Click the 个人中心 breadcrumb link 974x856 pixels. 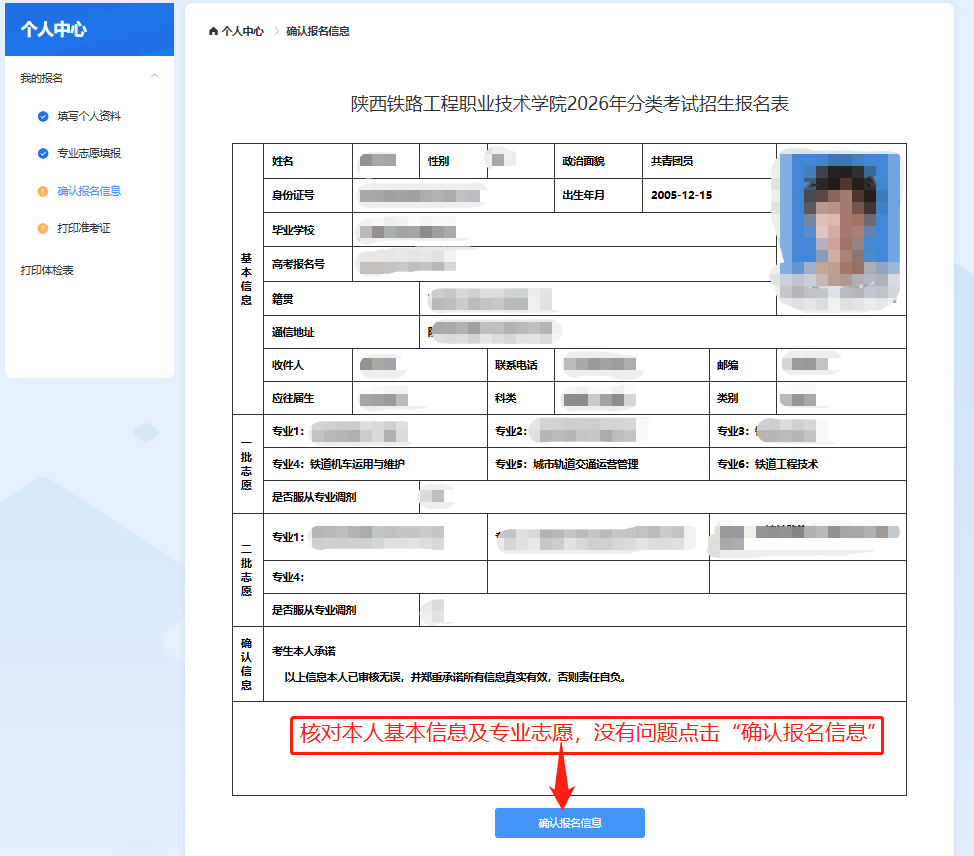tap(242, 31)
